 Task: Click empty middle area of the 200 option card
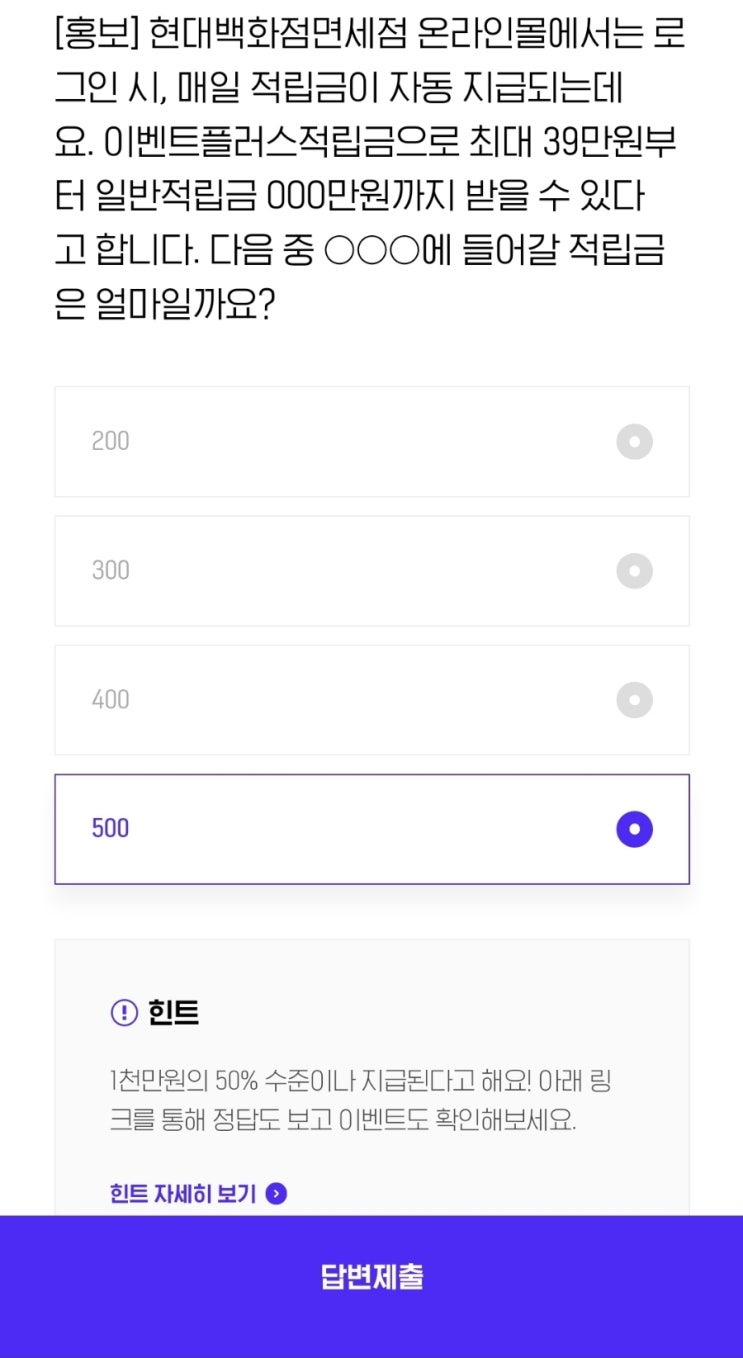tap(370, 441)
